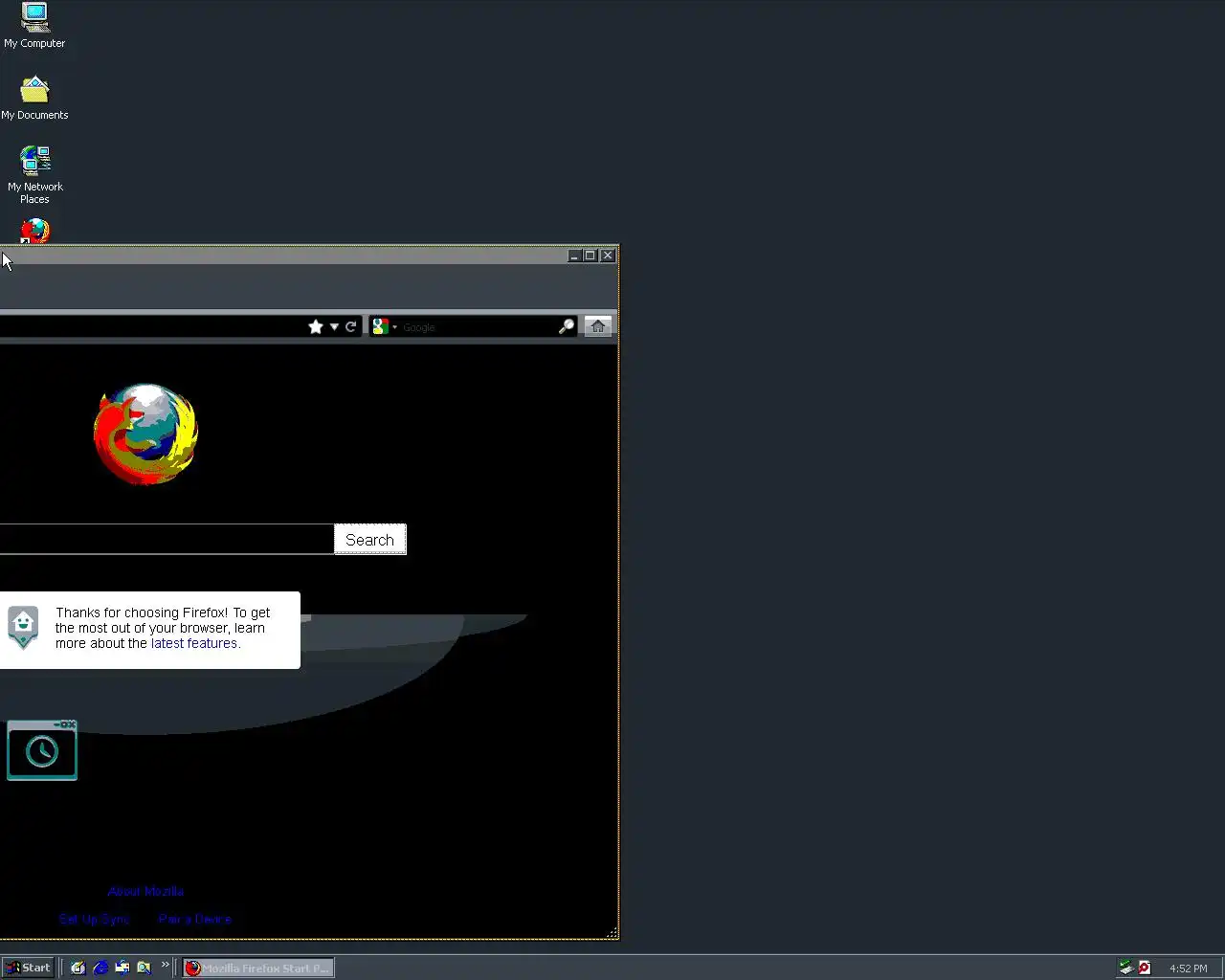Close the Firefox window
Viewport: 1225px width, 980px height.
click(x=608, y=256)
